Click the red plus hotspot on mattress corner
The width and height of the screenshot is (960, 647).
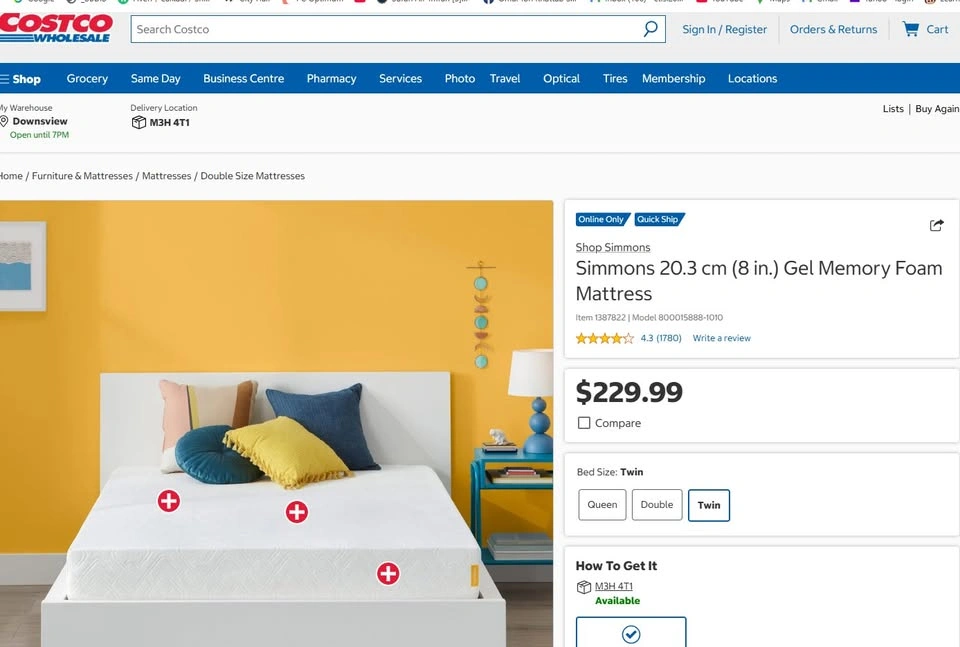tap(388, 574)
